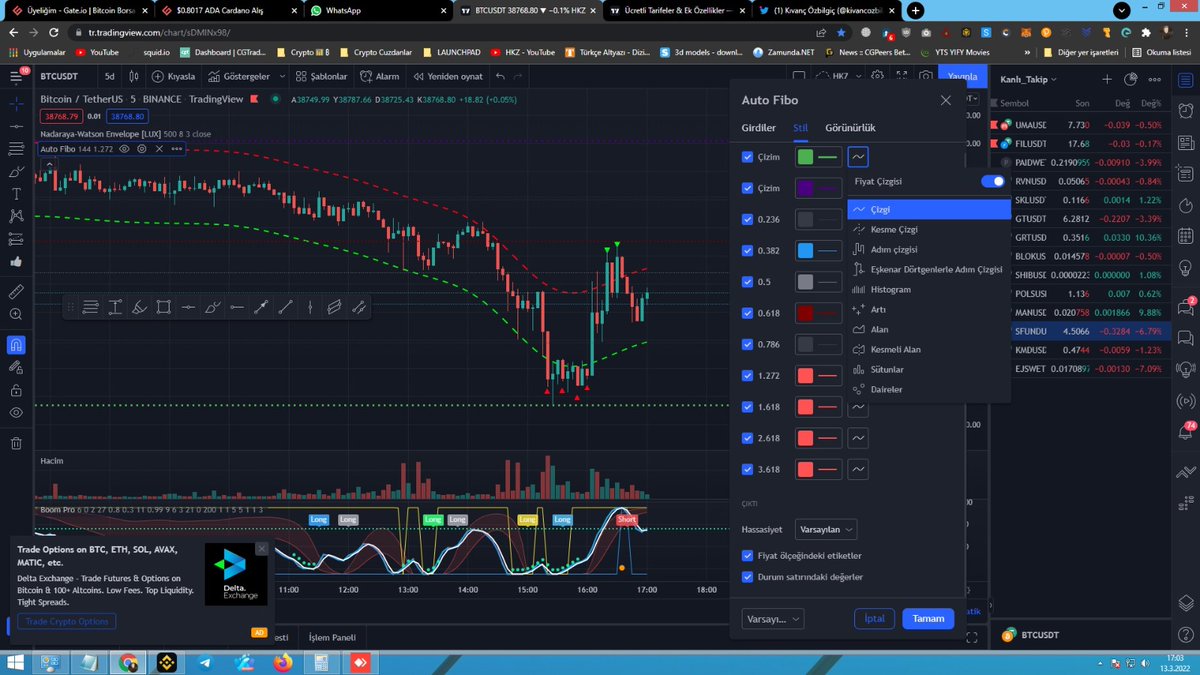Image resolution: width=1200 pixels, height=675 pixels.
Task: Open the thumbs-up icons tool
Action: 16,262
